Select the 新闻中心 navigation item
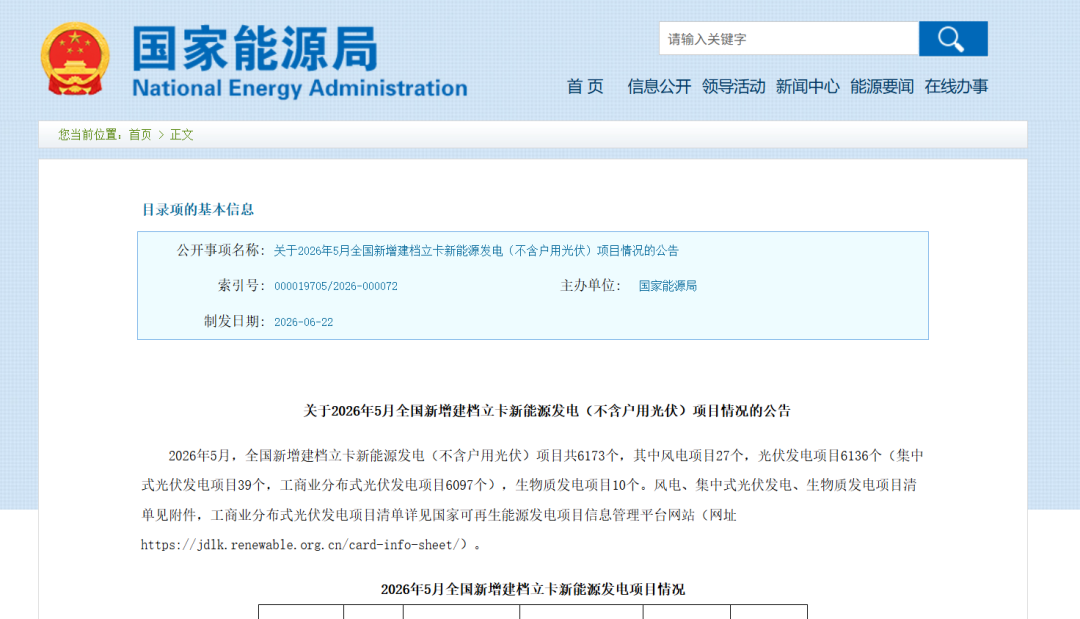The height and width of the screenshot is (619, 1080). tap(807, 87)
